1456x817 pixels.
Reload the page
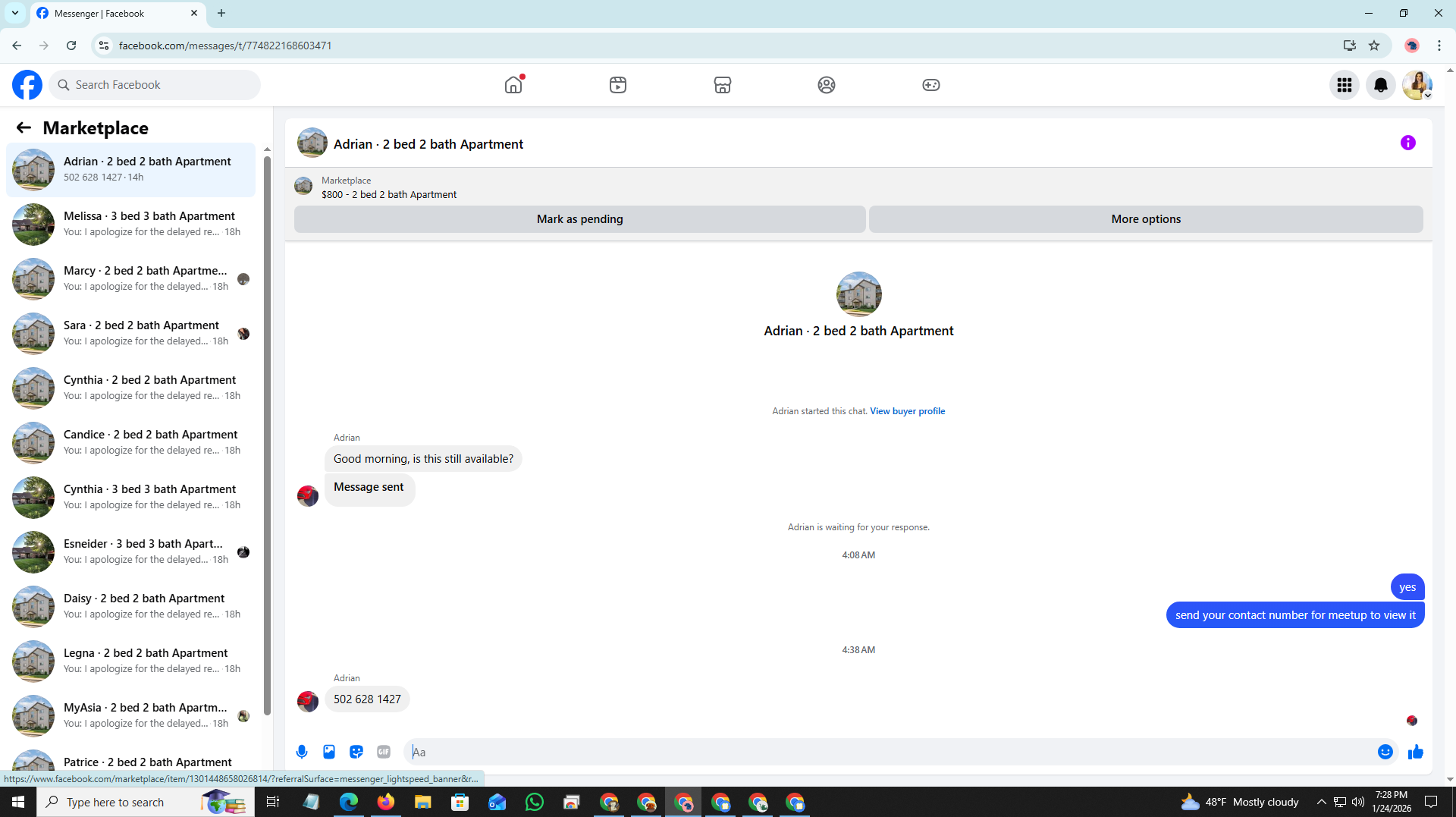tap(71, 46)
